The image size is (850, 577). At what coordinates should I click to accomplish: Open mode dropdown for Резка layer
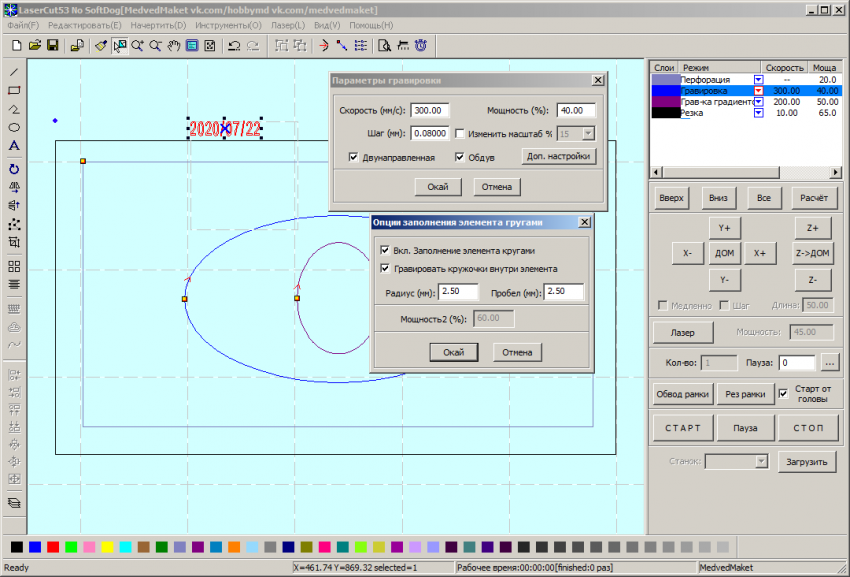758,113
